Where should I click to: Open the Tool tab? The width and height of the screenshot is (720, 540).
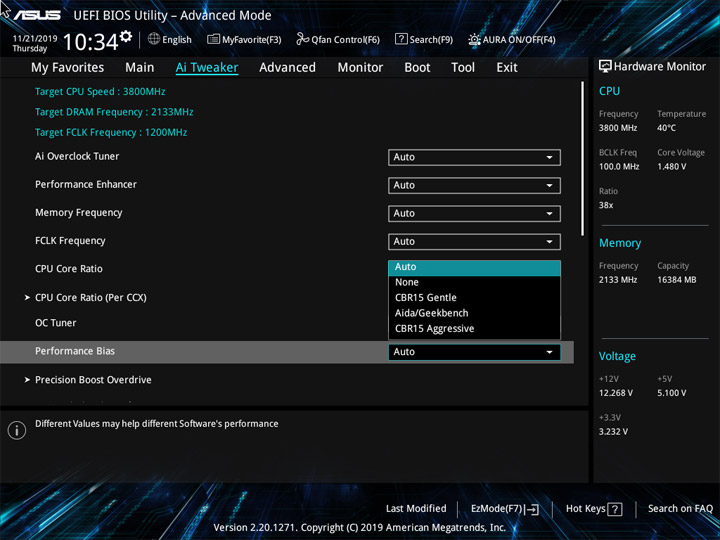tap(463, 68)
